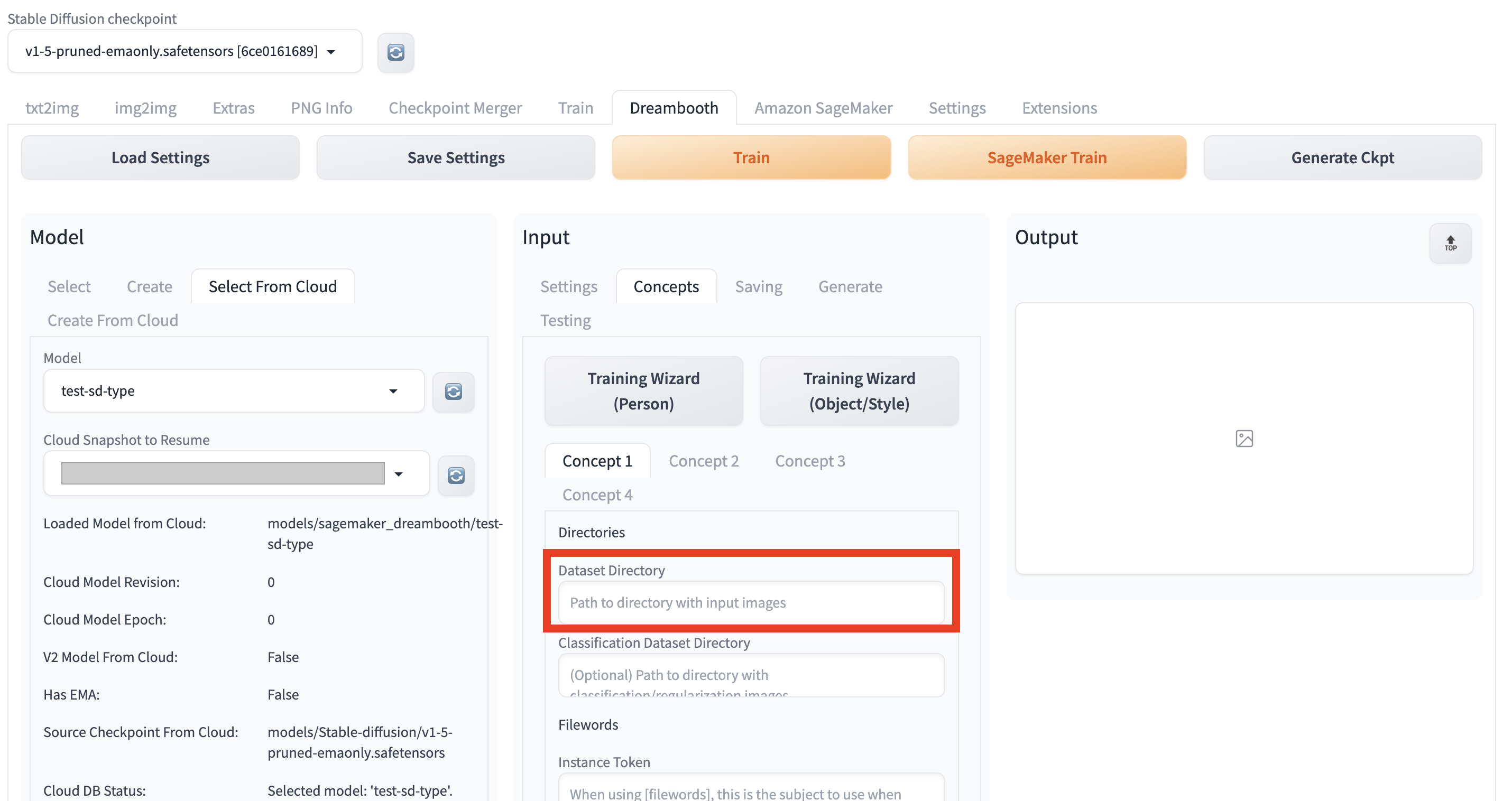Refresh the Cloud Snapshot to Resume list
Image resolution: width=1512 pixels, height=801 pixels.
tap(456, 474)
